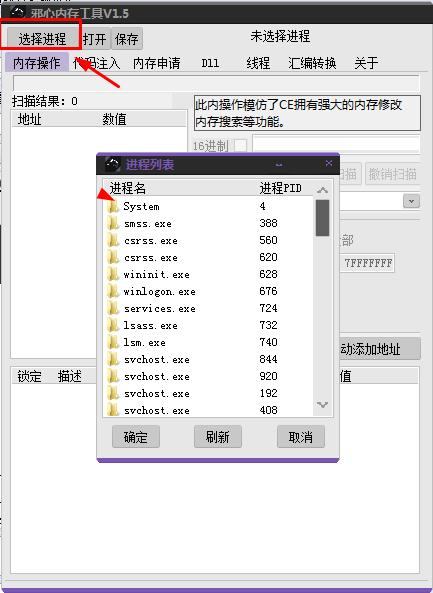Click PID value 560
The height and width of the screenshot is (593, 433).
click(x=268, y=240)
